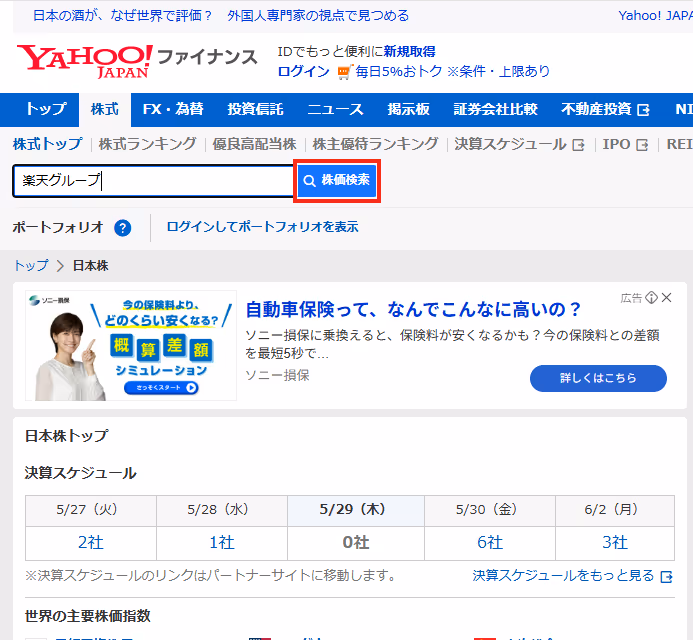Image resolution: width=693 pixels, height=640 pixels.
Task: Click 3社 under 6/2（月）
Action: coord(615,543)
